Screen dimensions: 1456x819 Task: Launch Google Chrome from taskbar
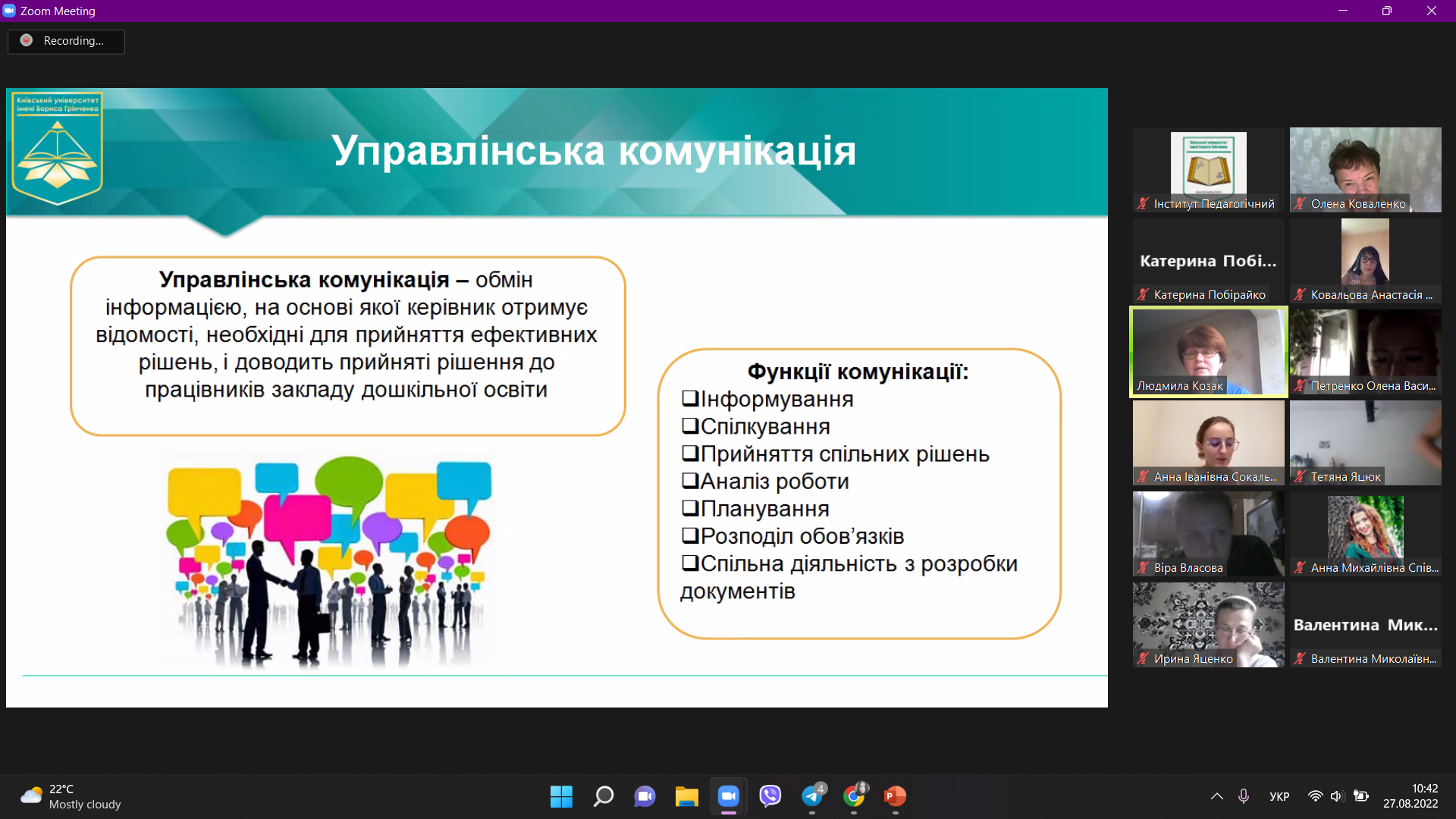[x=854, y=796]
